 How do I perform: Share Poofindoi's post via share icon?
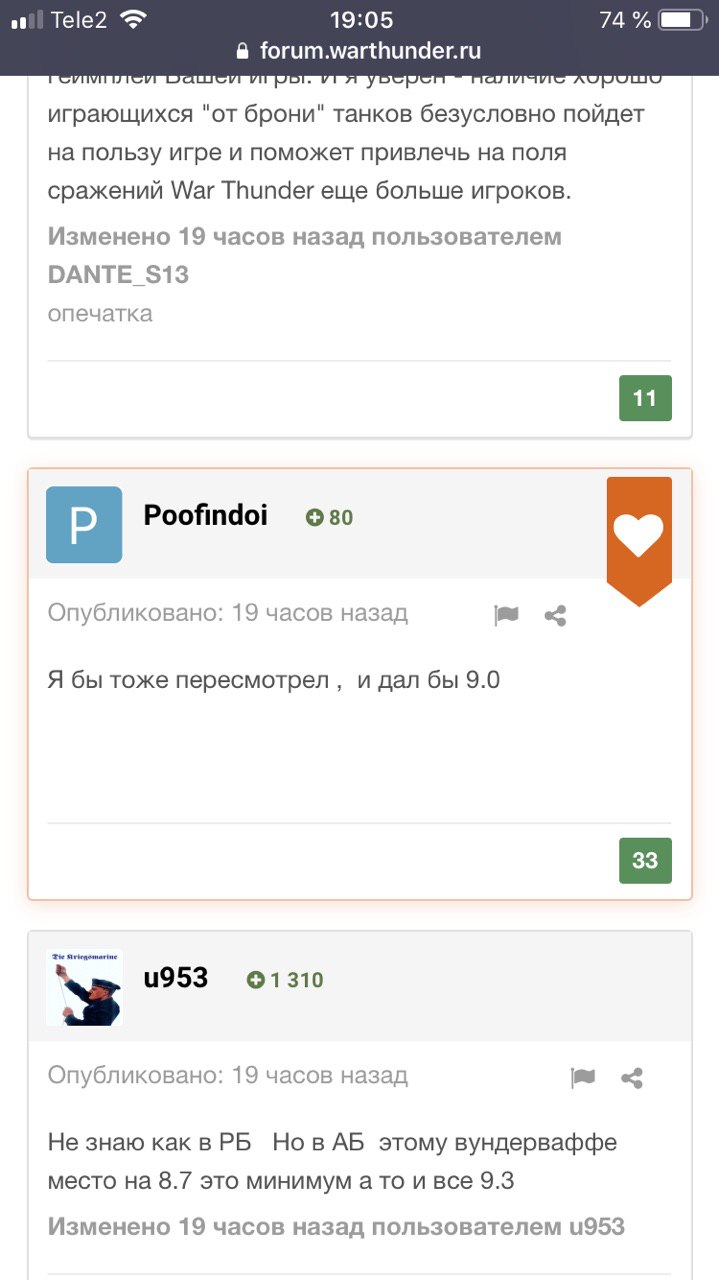tap(556, 616)
